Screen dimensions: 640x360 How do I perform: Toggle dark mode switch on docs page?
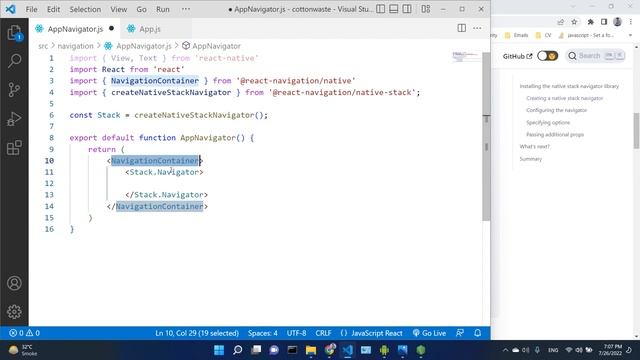(548, 56)
